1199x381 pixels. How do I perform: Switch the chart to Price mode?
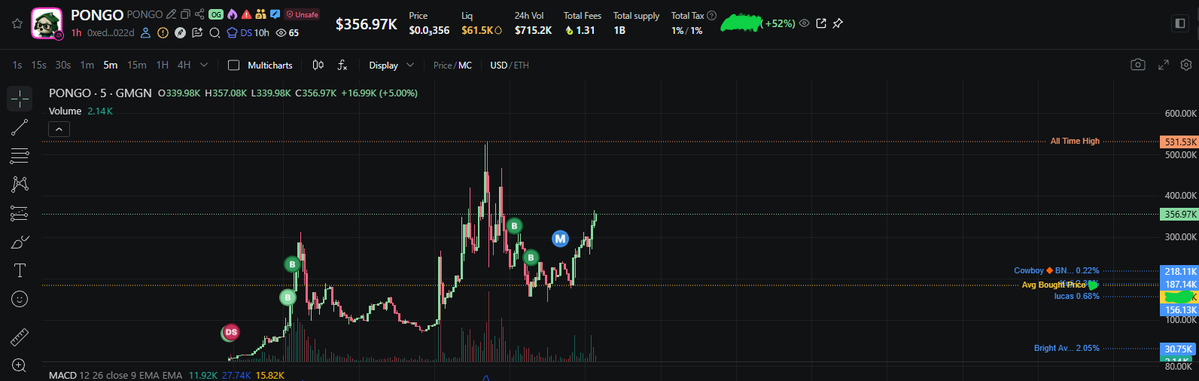click(443, 65)
